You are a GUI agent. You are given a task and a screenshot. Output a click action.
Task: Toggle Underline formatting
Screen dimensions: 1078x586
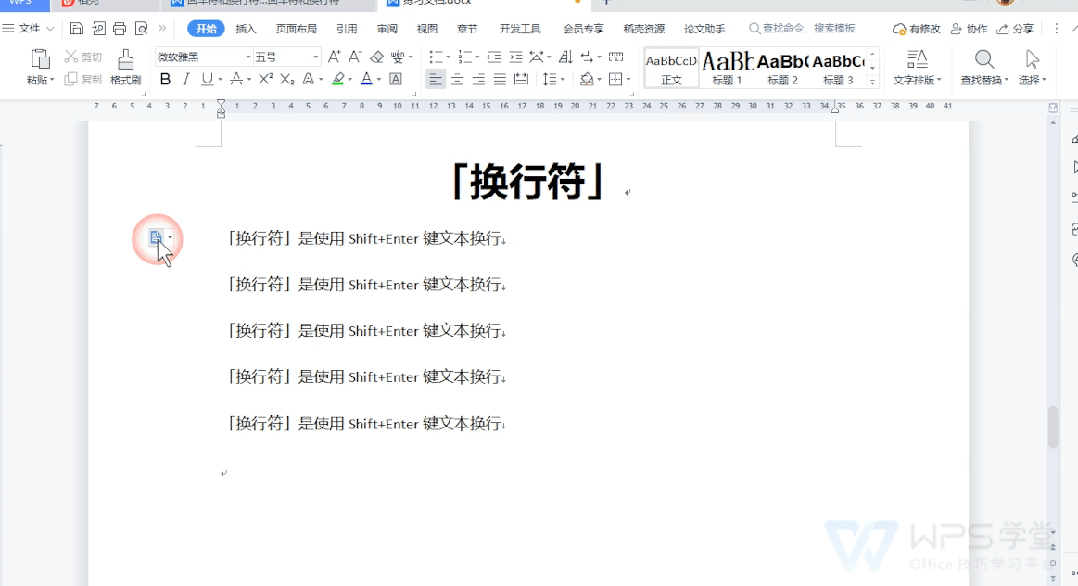(207, 79)
